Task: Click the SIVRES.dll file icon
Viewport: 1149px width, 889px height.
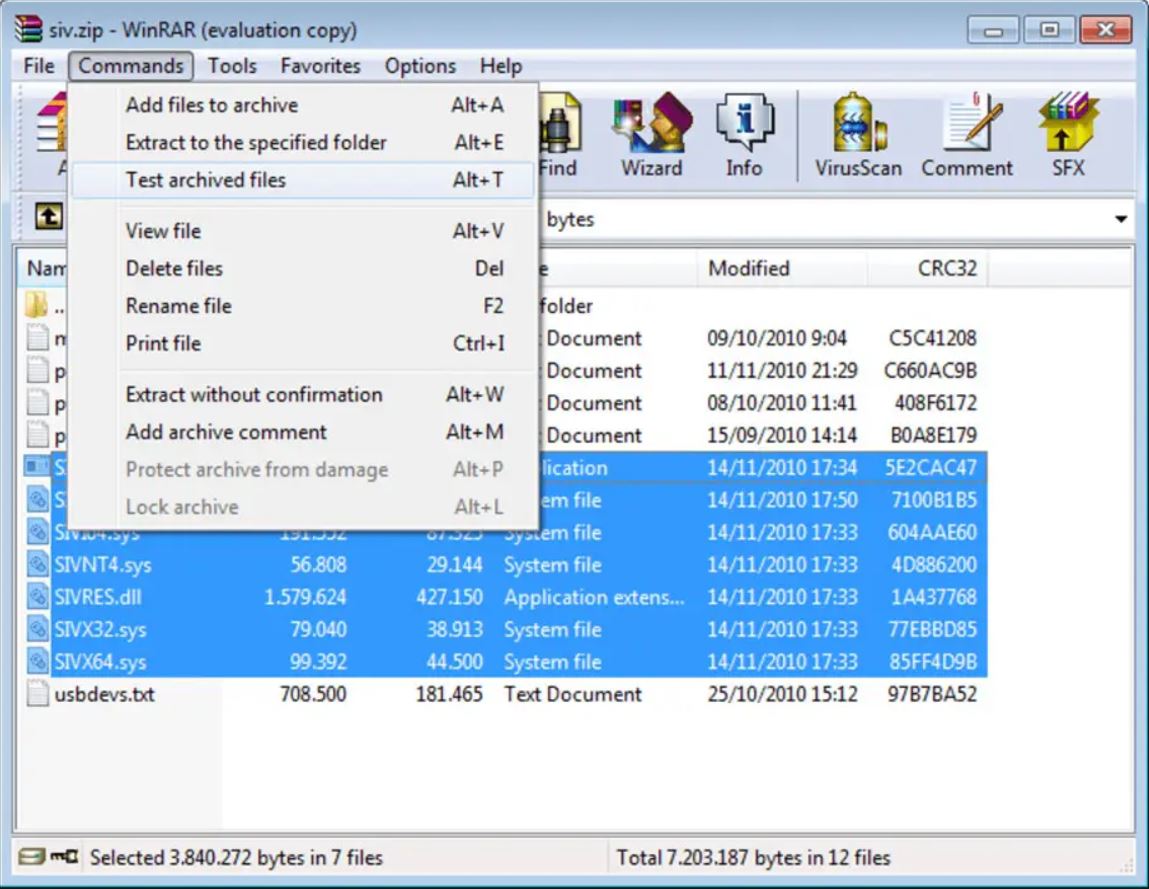Action: [37, 597]
